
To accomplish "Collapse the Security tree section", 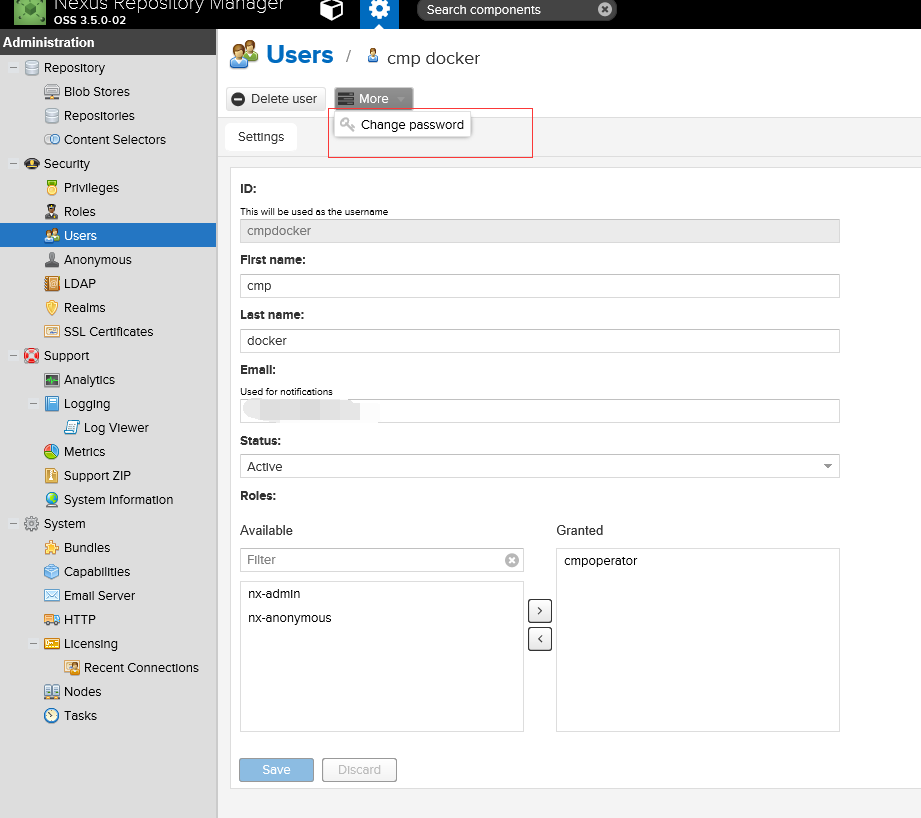I will 13,164.
